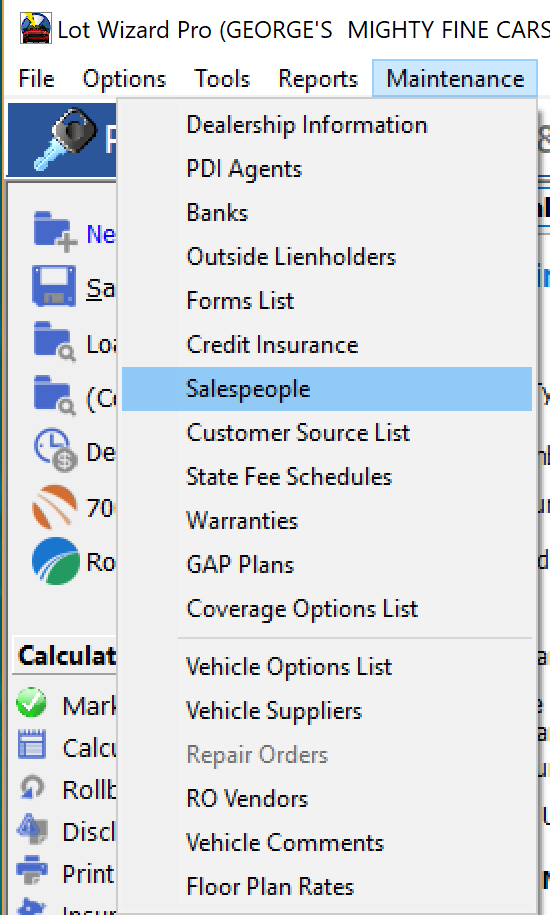Open Forms List from the menu
550x915 pixels.
(327, 301)
